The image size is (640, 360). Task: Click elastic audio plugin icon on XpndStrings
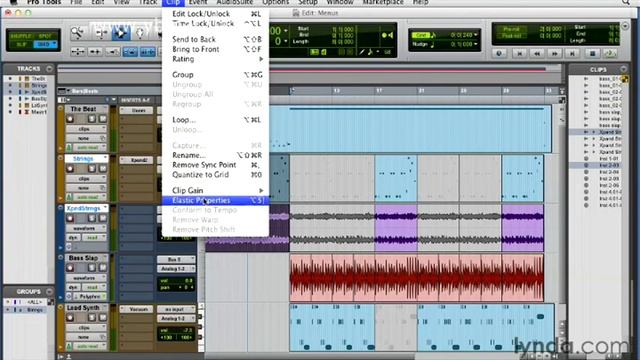[69, 247]
